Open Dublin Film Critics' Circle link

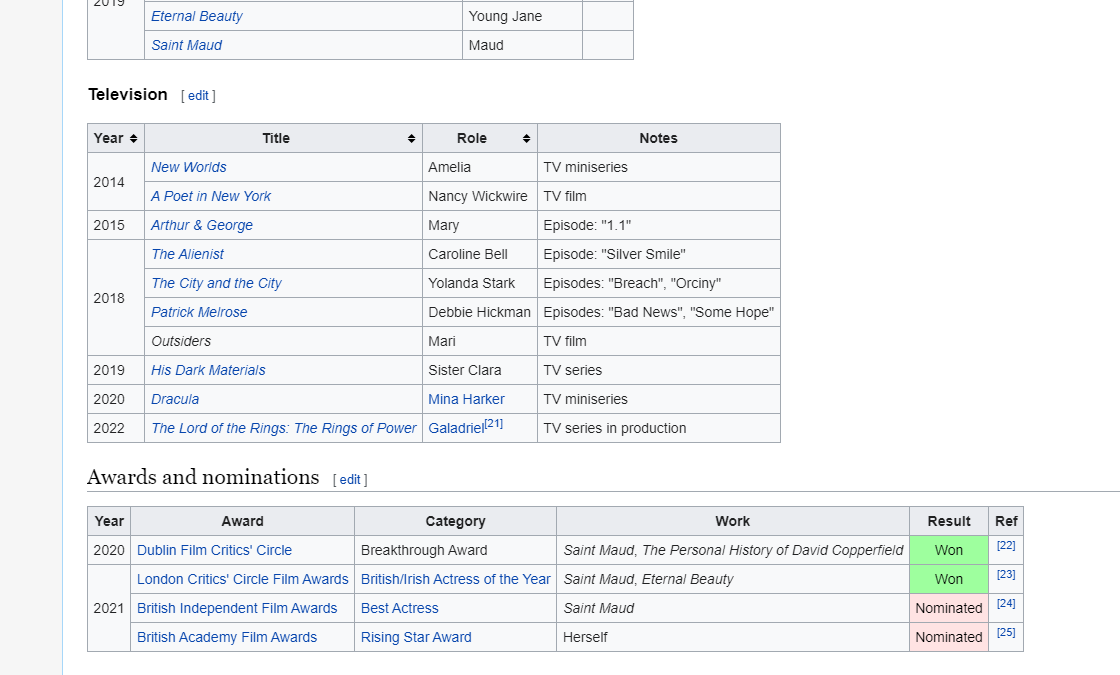click(x=214, y=550)
